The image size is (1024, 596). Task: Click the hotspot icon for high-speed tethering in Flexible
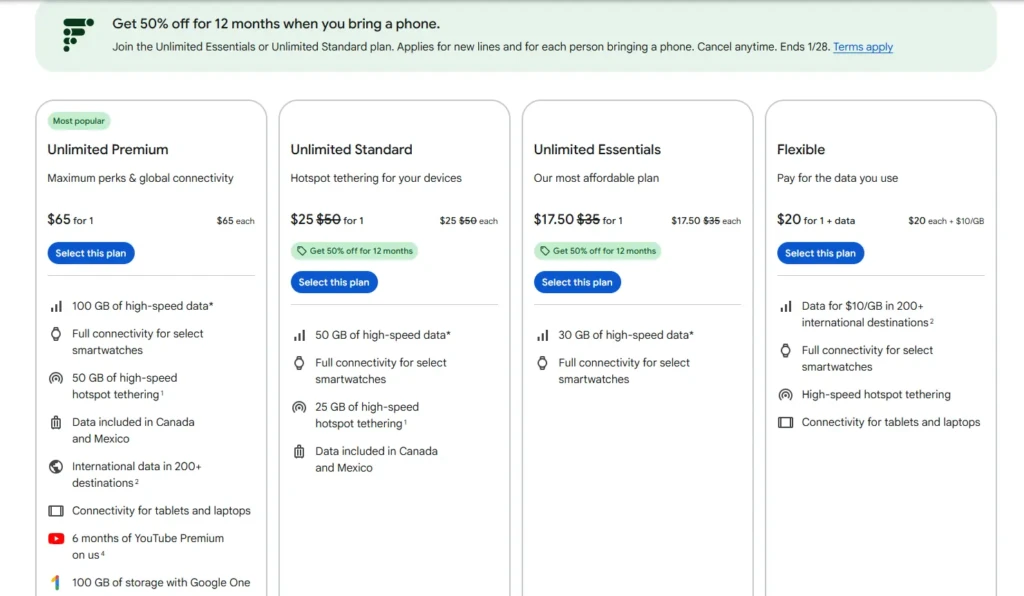pos(786,395)
